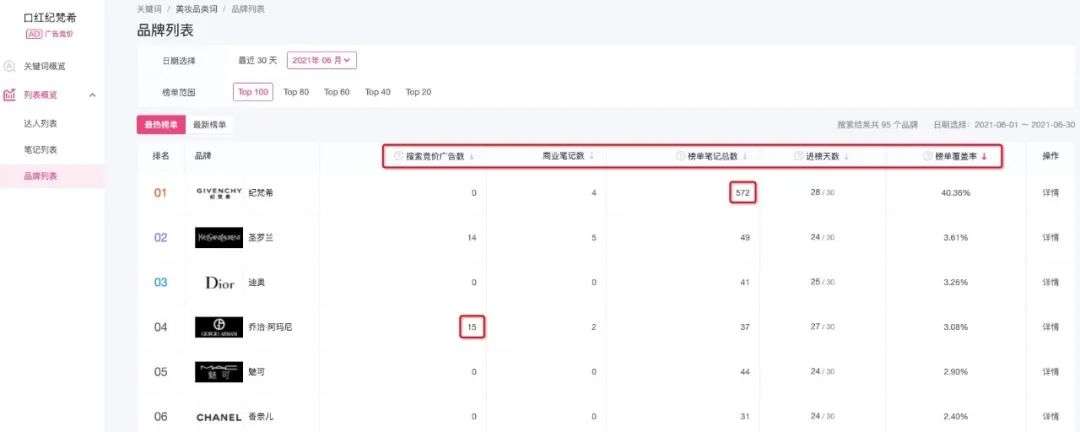
Task: Click the Giorgio Armani brand logo
Action: 219,327
